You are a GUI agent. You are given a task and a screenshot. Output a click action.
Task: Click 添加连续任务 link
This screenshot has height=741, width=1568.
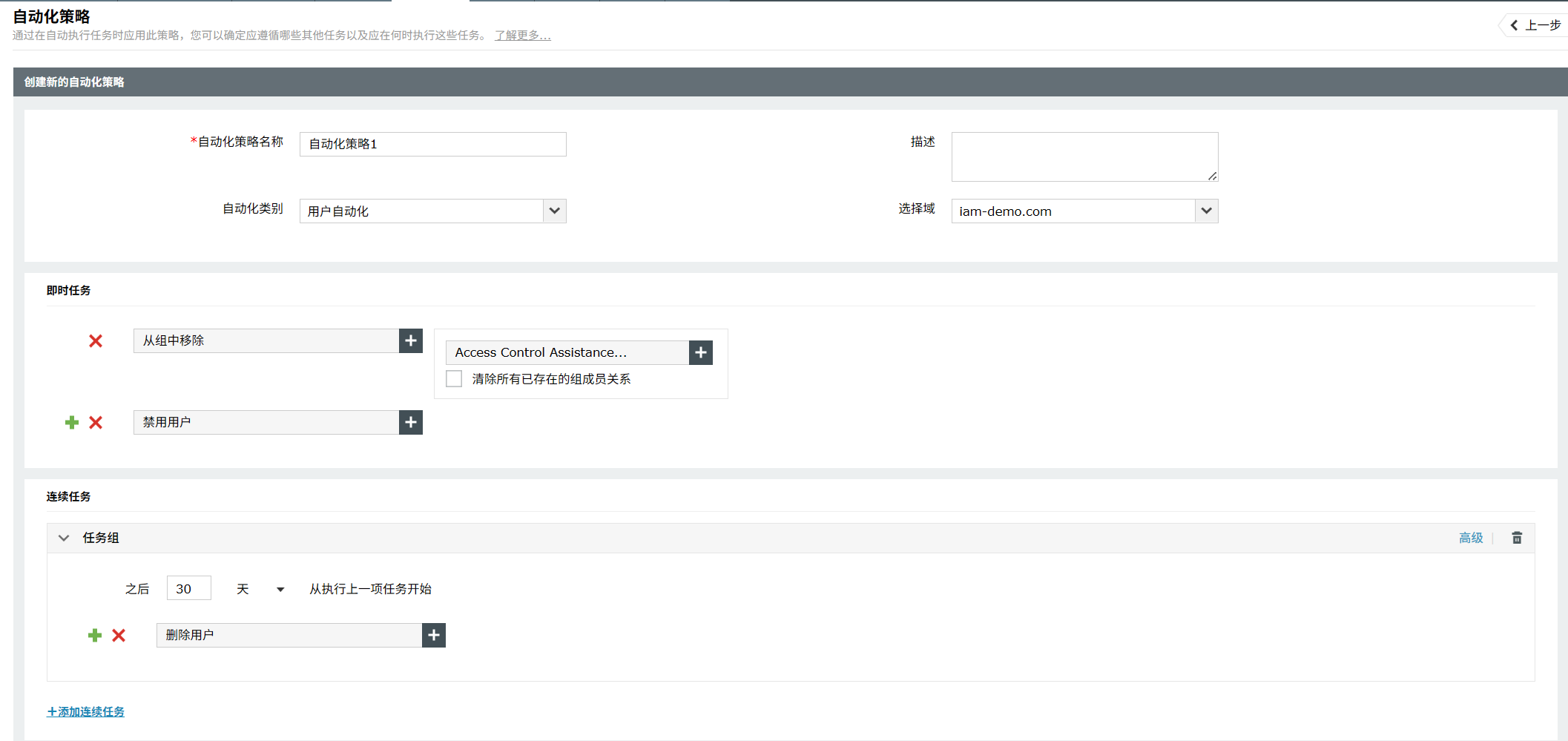pyautogui.click(x=86, y=712)
